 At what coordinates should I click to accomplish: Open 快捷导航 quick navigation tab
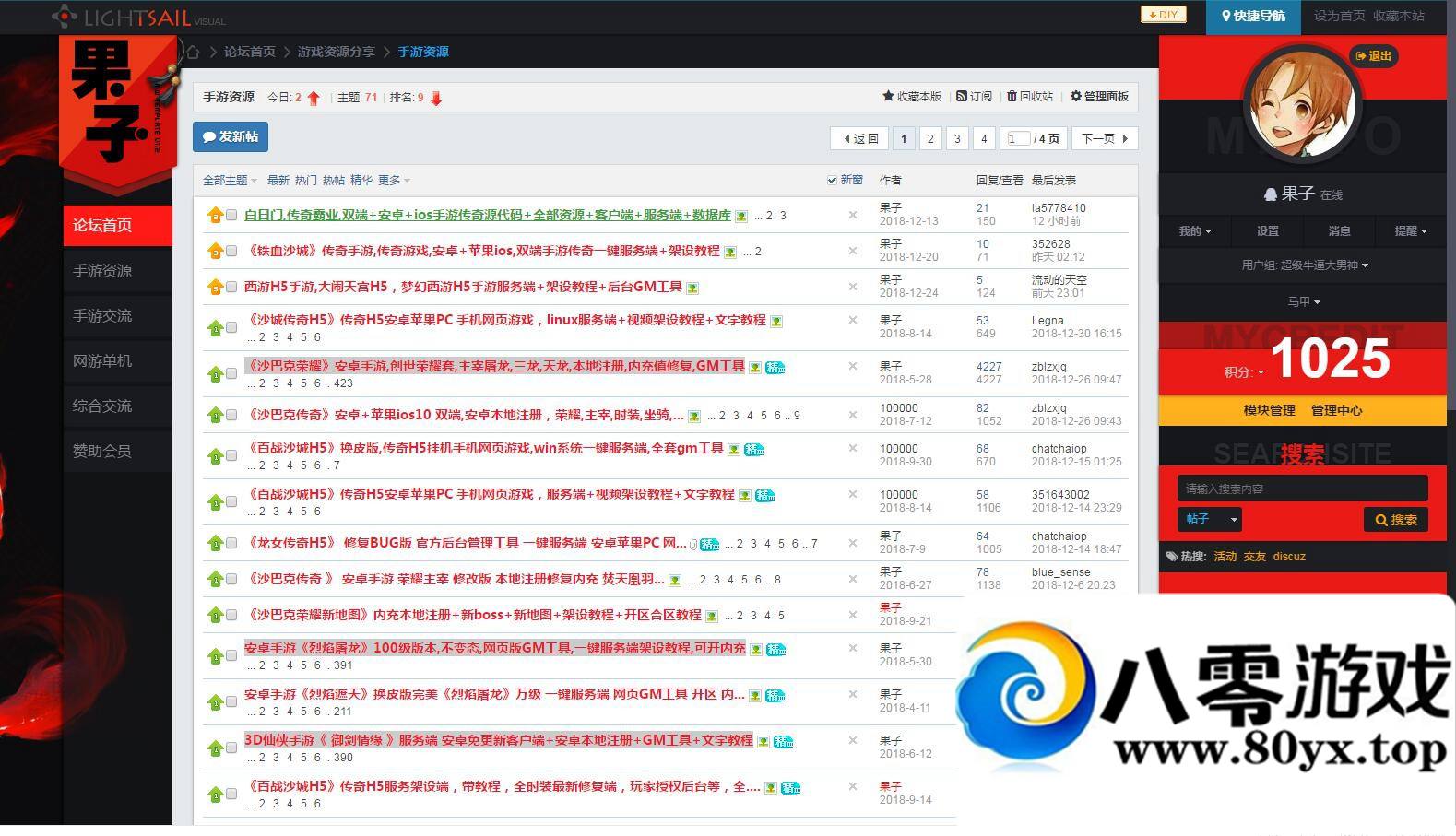click(x=1252, y=16)
